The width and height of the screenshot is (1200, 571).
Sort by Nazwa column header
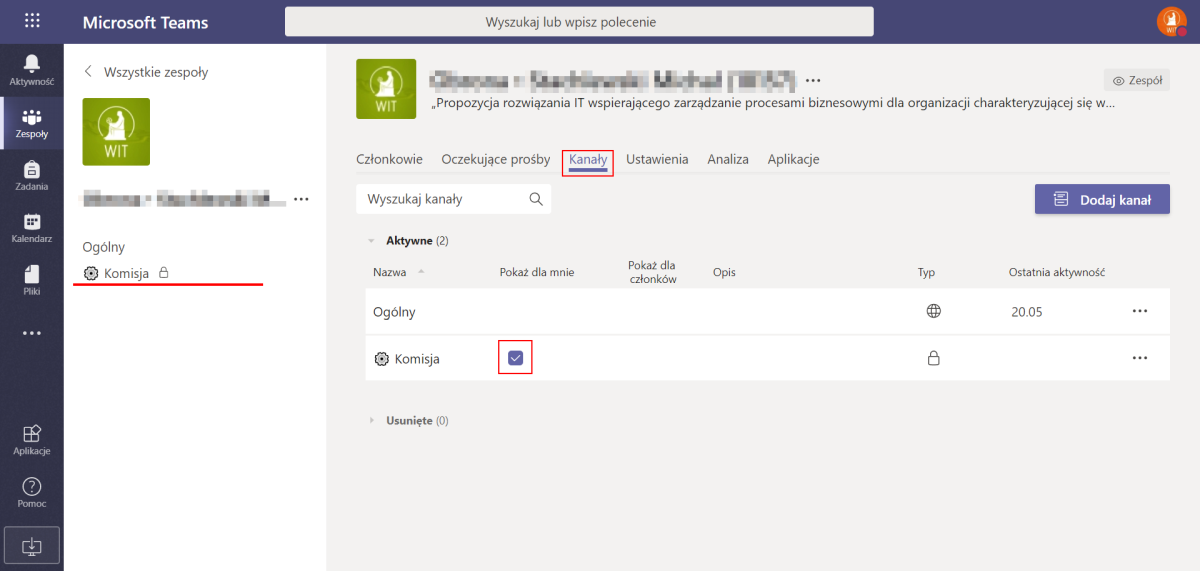point(392,272)
